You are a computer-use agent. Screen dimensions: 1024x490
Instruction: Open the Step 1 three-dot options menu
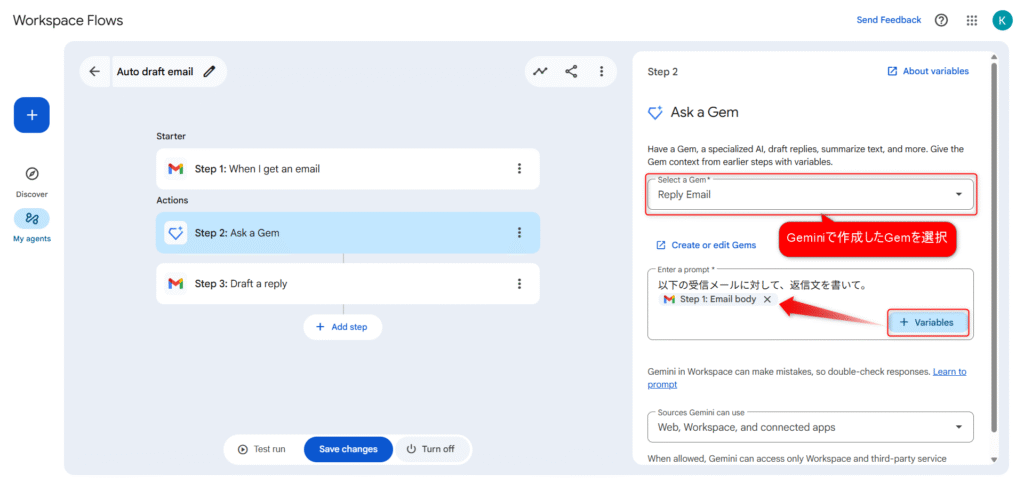[519, 169]
